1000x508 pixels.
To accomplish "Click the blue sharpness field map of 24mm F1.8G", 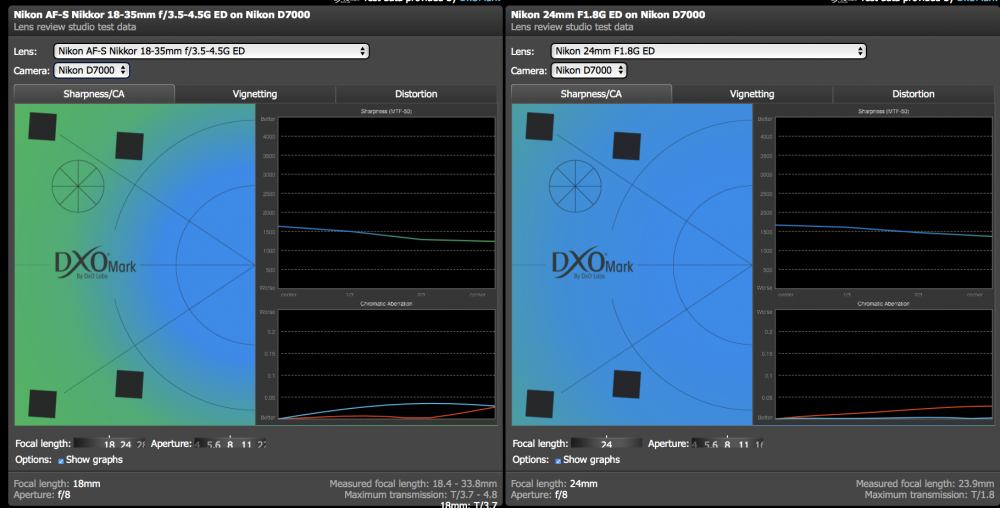I will [632, 265].
